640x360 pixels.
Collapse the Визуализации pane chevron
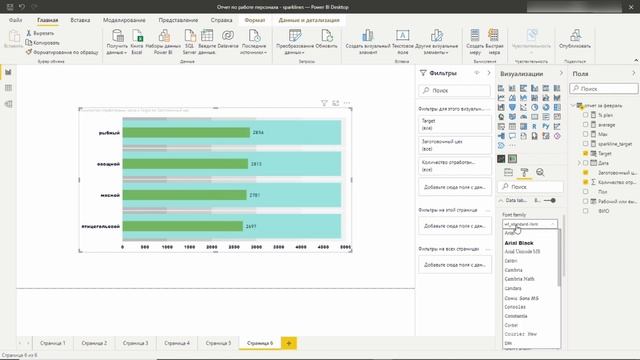click(561, 73)
